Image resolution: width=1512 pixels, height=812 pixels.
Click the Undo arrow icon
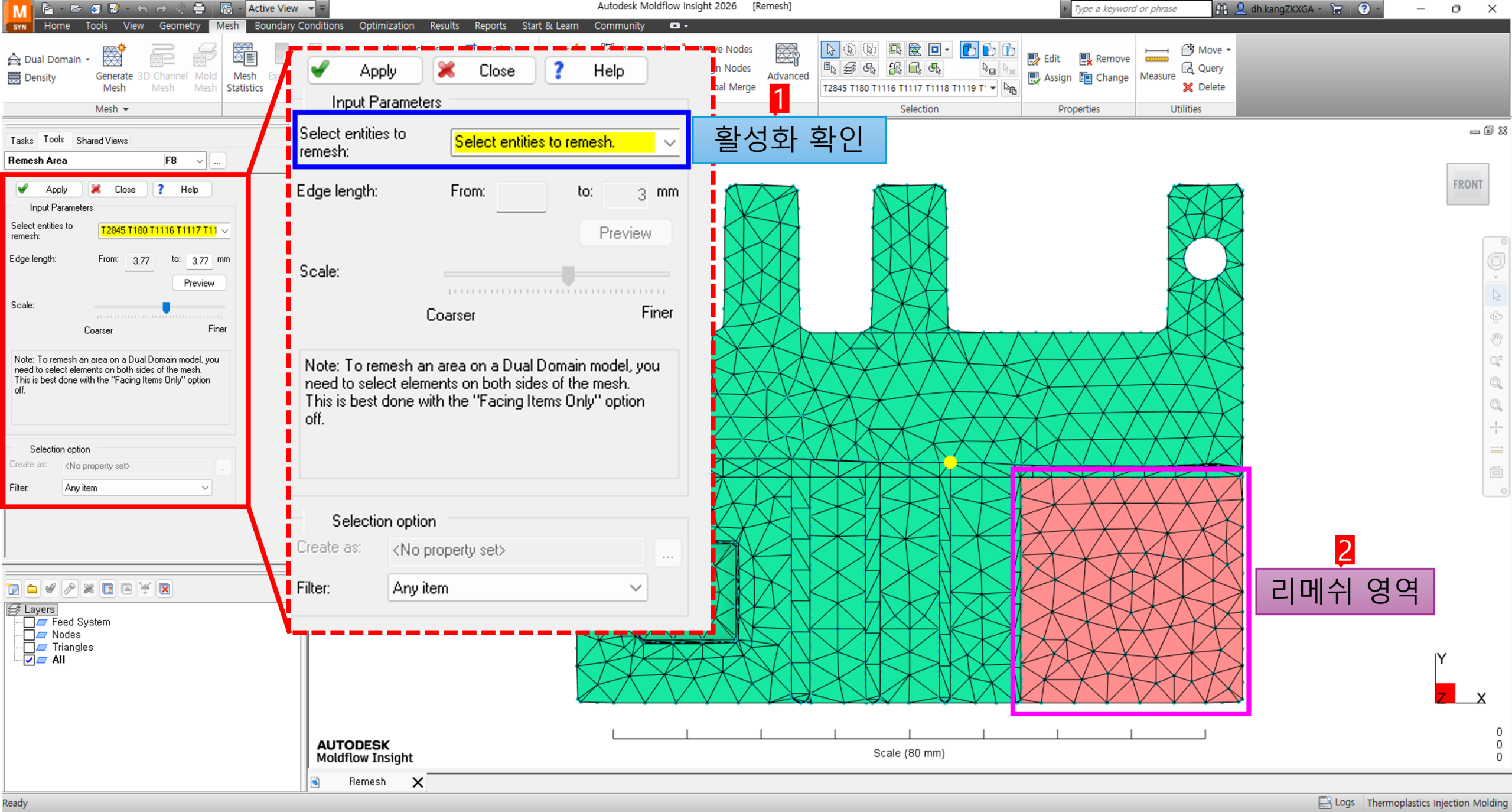coord(142,8)
